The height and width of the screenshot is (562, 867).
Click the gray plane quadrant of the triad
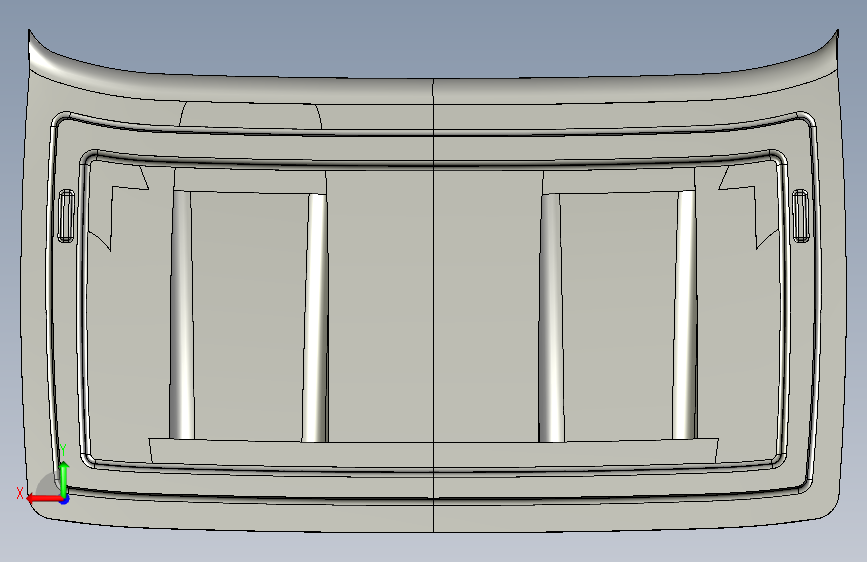[x=49, y=485]
